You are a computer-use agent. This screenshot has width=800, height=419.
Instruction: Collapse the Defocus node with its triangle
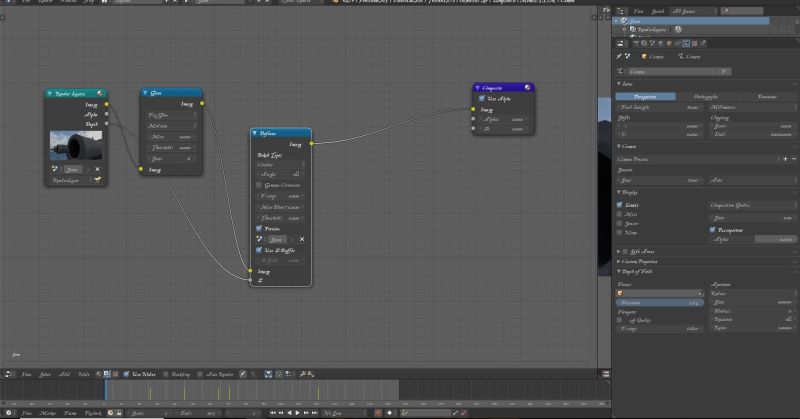coord(255,133)
